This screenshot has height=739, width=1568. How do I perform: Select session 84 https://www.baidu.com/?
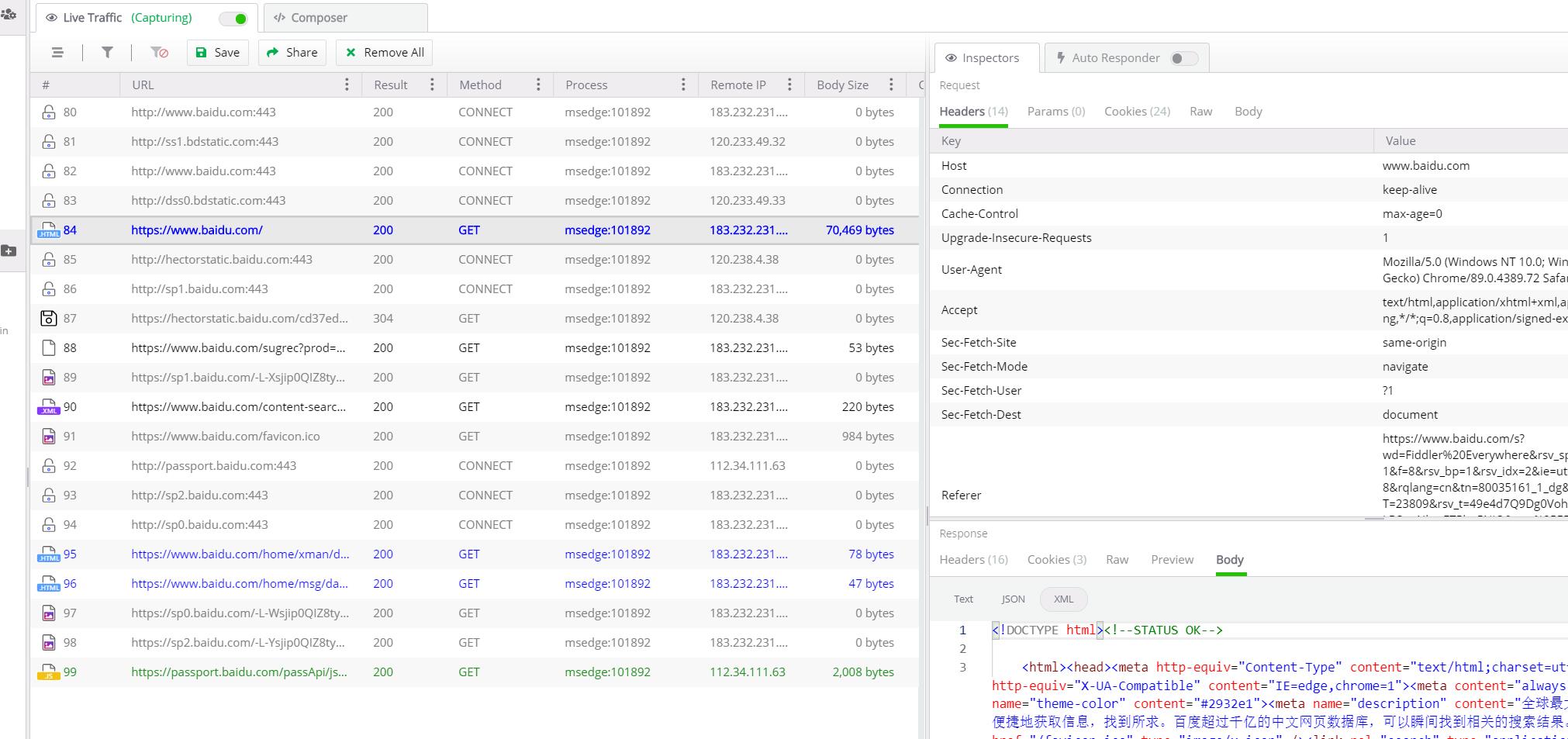click(475, 230)
